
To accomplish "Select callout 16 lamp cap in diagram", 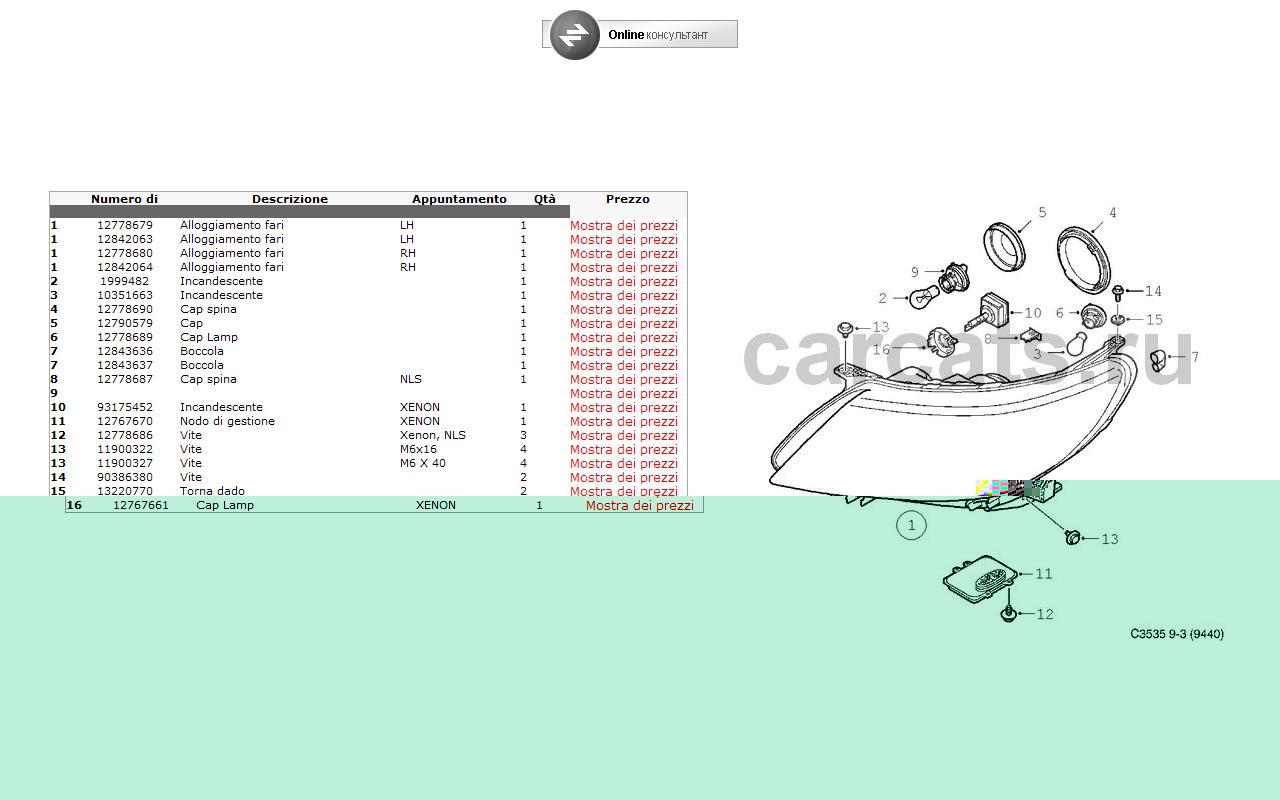I will click(x=881, y=349).
